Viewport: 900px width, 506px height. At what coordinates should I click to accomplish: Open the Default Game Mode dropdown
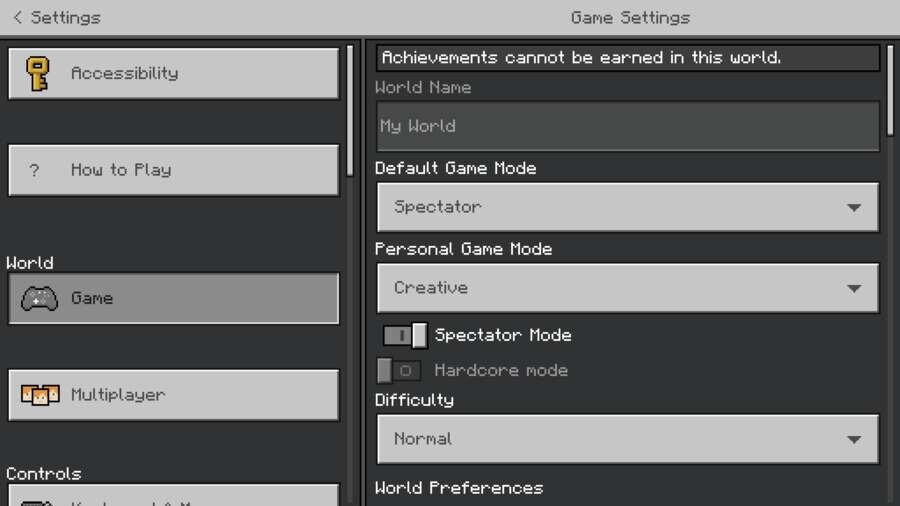627,208
